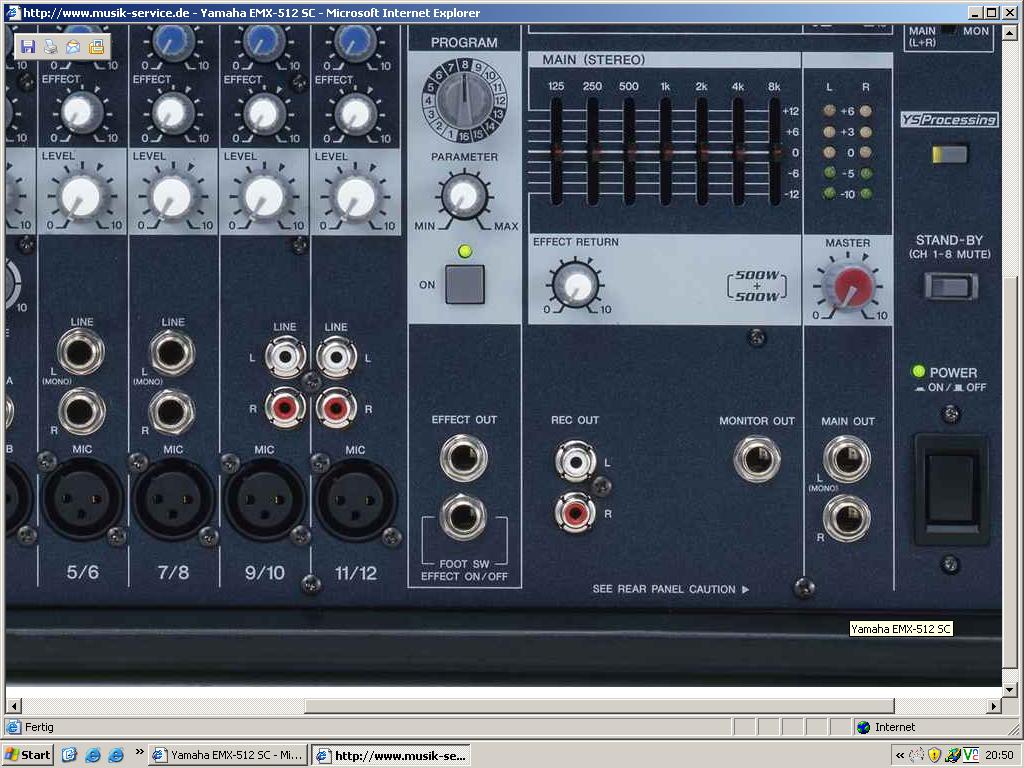Click the 1k EQ slider in picture

665,152
